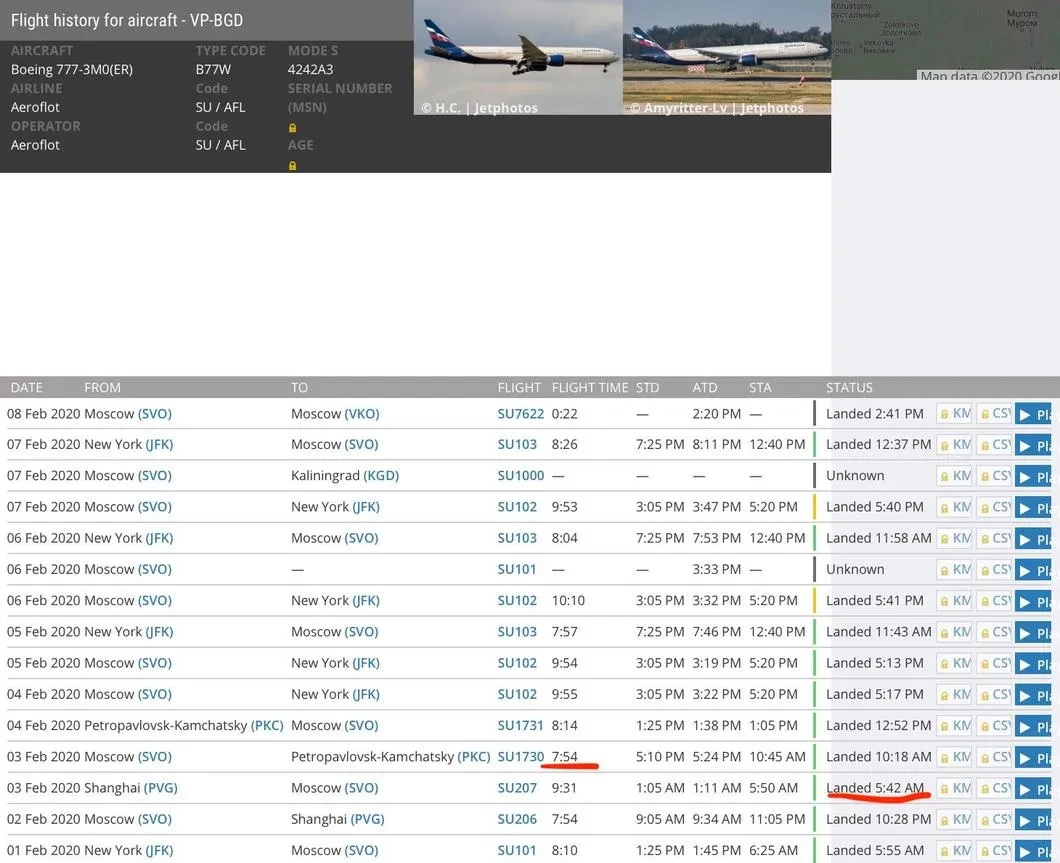The height and width of the screenshot is (863, 1060).
Task: Open PKC destination link in SU1730 row
Action: [x=474, y=757]
